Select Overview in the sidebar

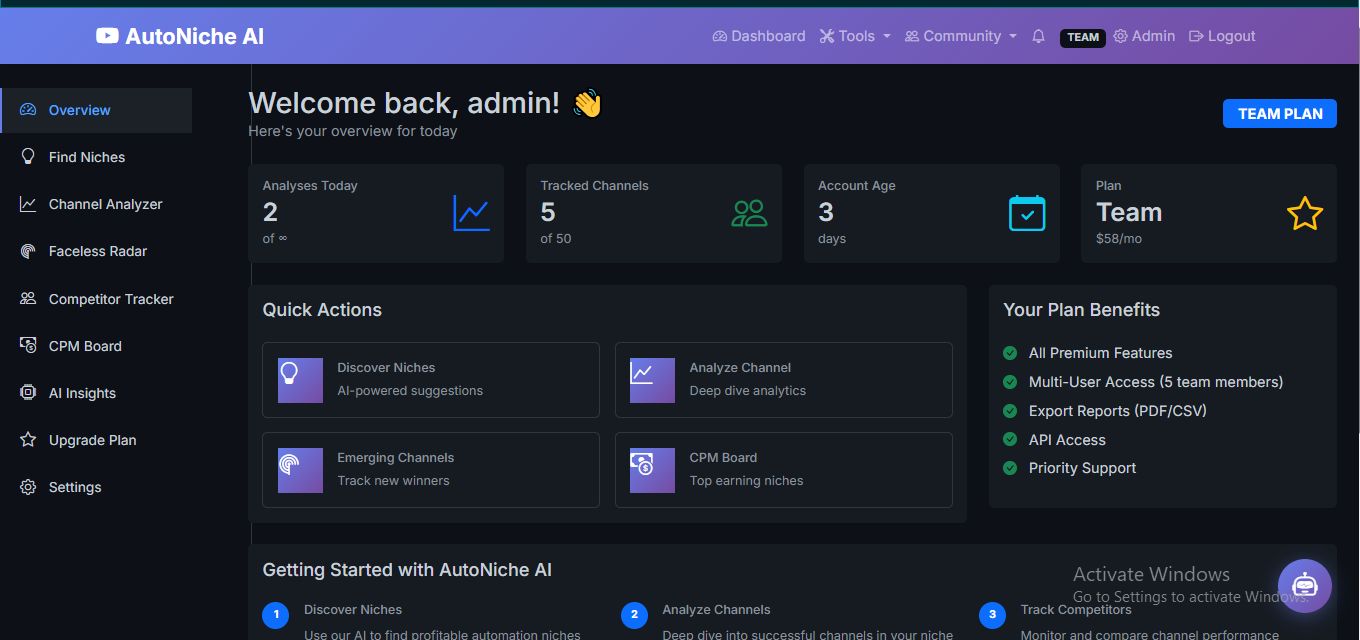97,110
